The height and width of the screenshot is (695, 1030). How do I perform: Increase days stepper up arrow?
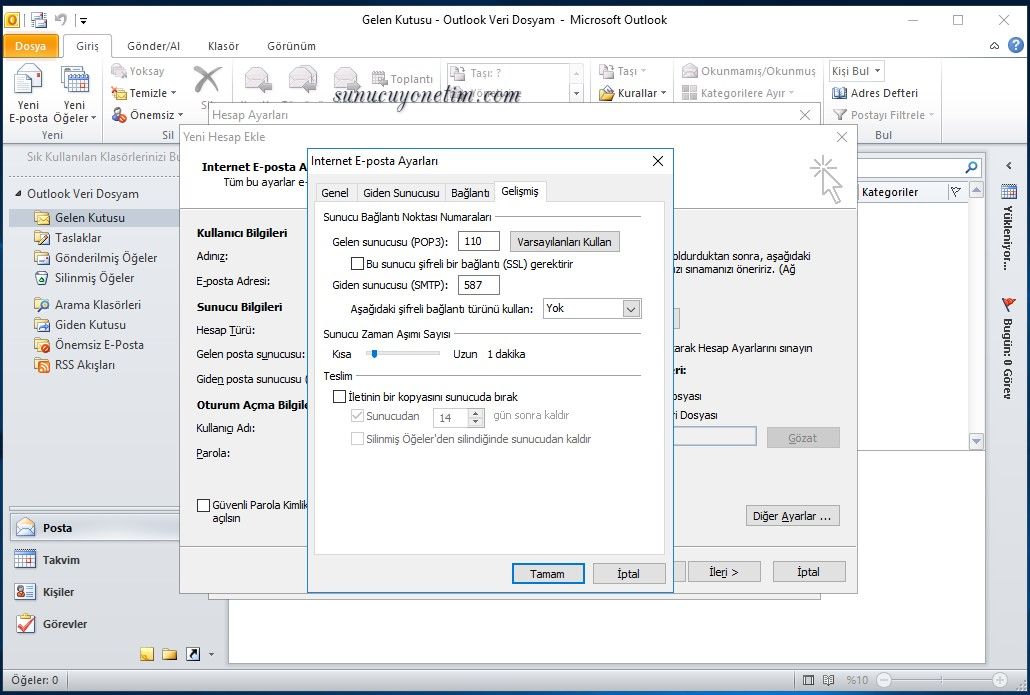coord(476,413)
